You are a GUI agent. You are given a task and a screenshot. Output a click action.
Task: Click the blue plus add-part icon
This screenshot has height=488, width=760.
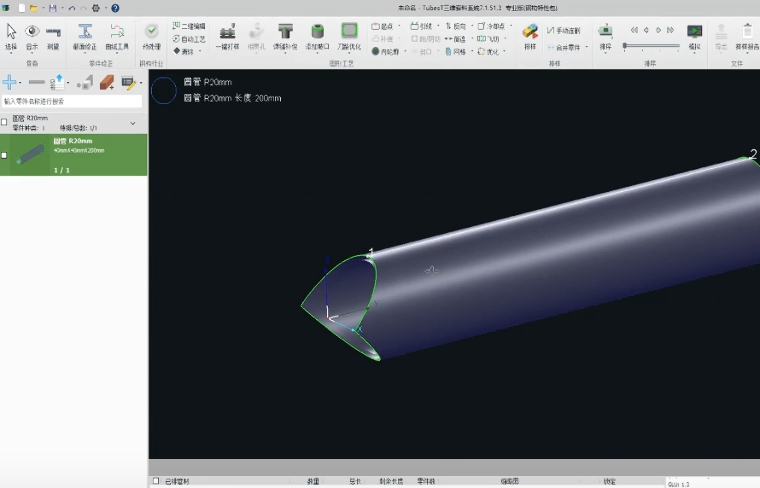[x=10, y=82]
